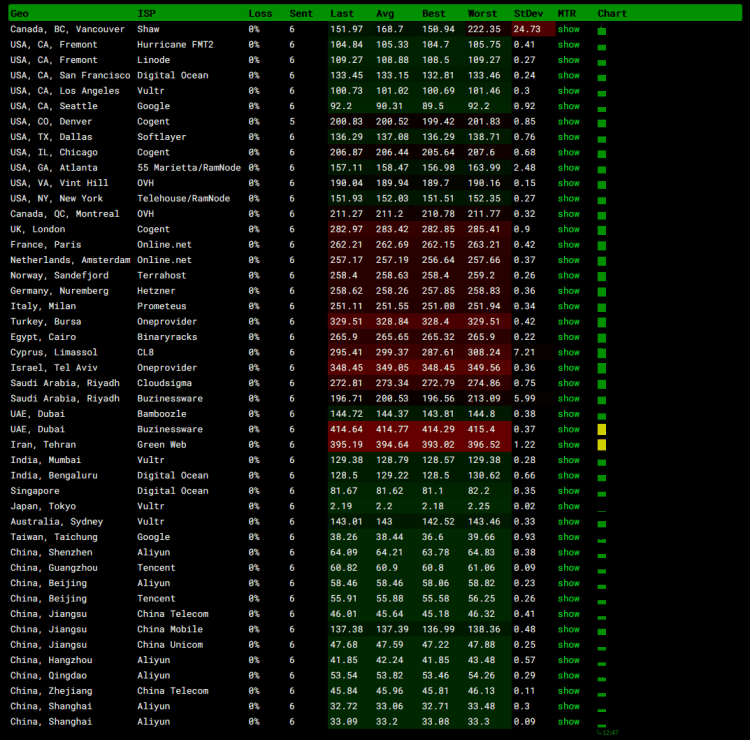Click green chart bar for Bursa Oneprovider

602,322
